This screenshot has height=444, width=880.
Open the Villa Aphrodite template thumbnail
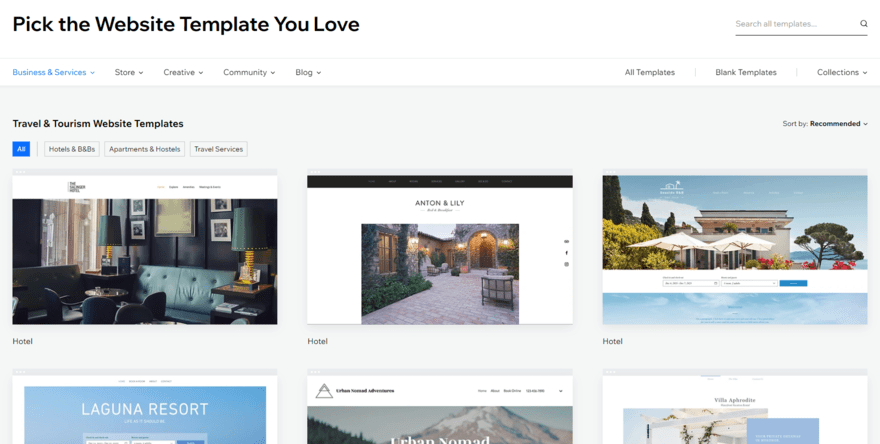coord(735,406)
